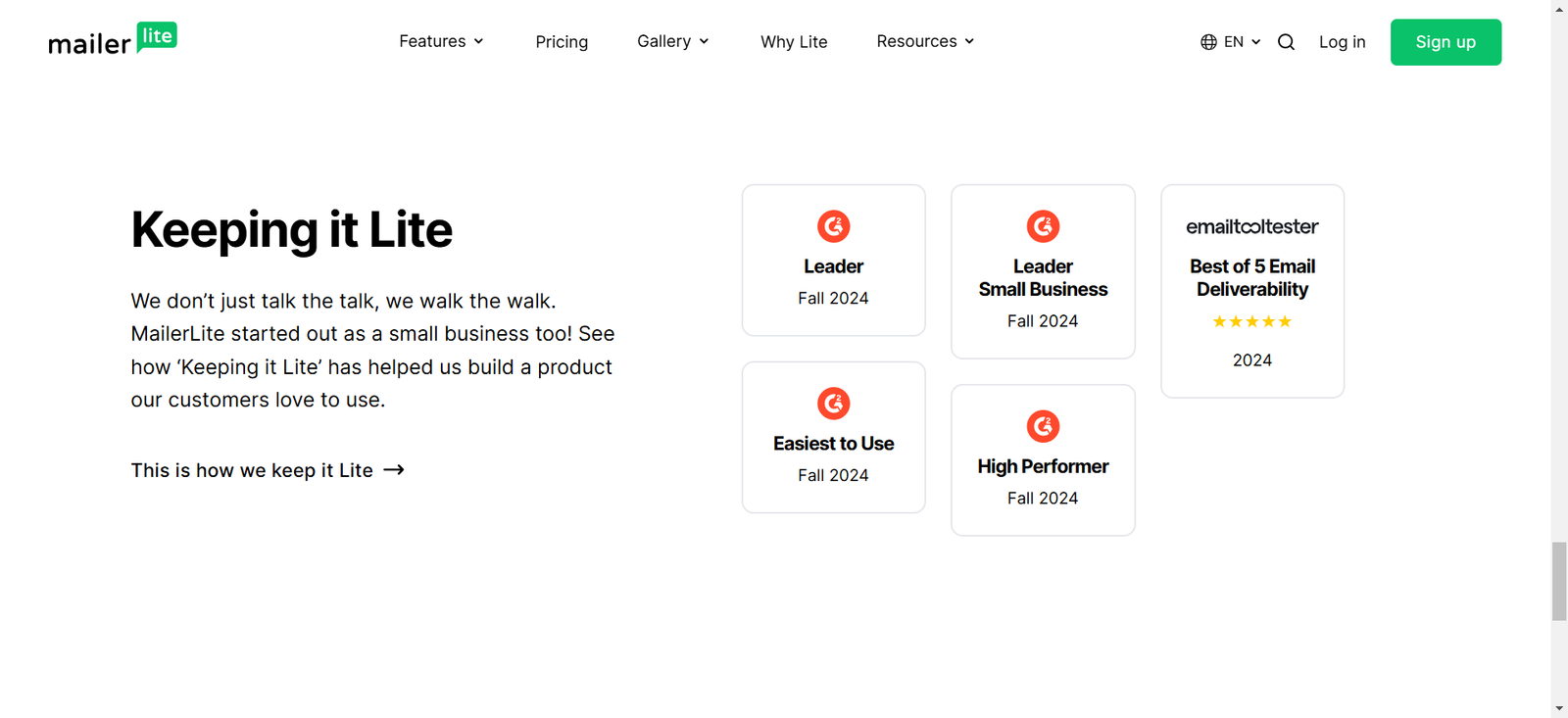
Task: Click the 'High Performer' title text
Action: coord(1043,466)
